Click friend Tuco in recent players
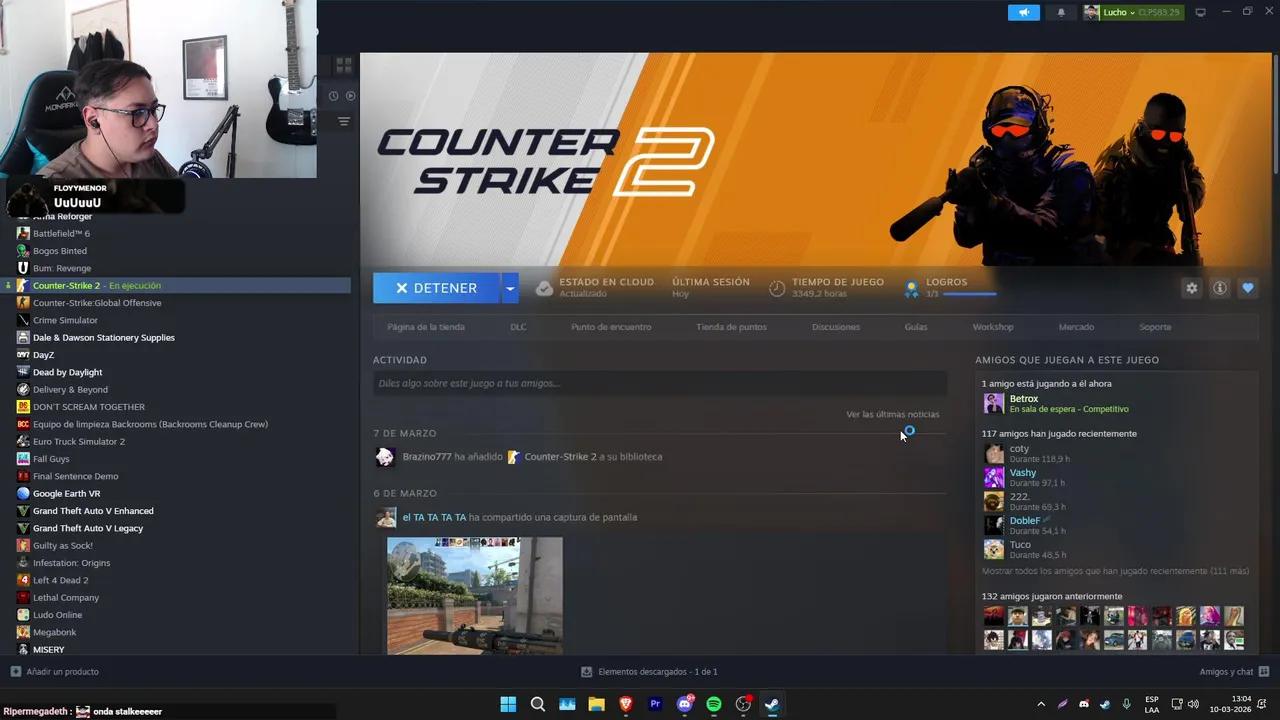This screenshot has height=720, width=1280. pos(1019,544)
